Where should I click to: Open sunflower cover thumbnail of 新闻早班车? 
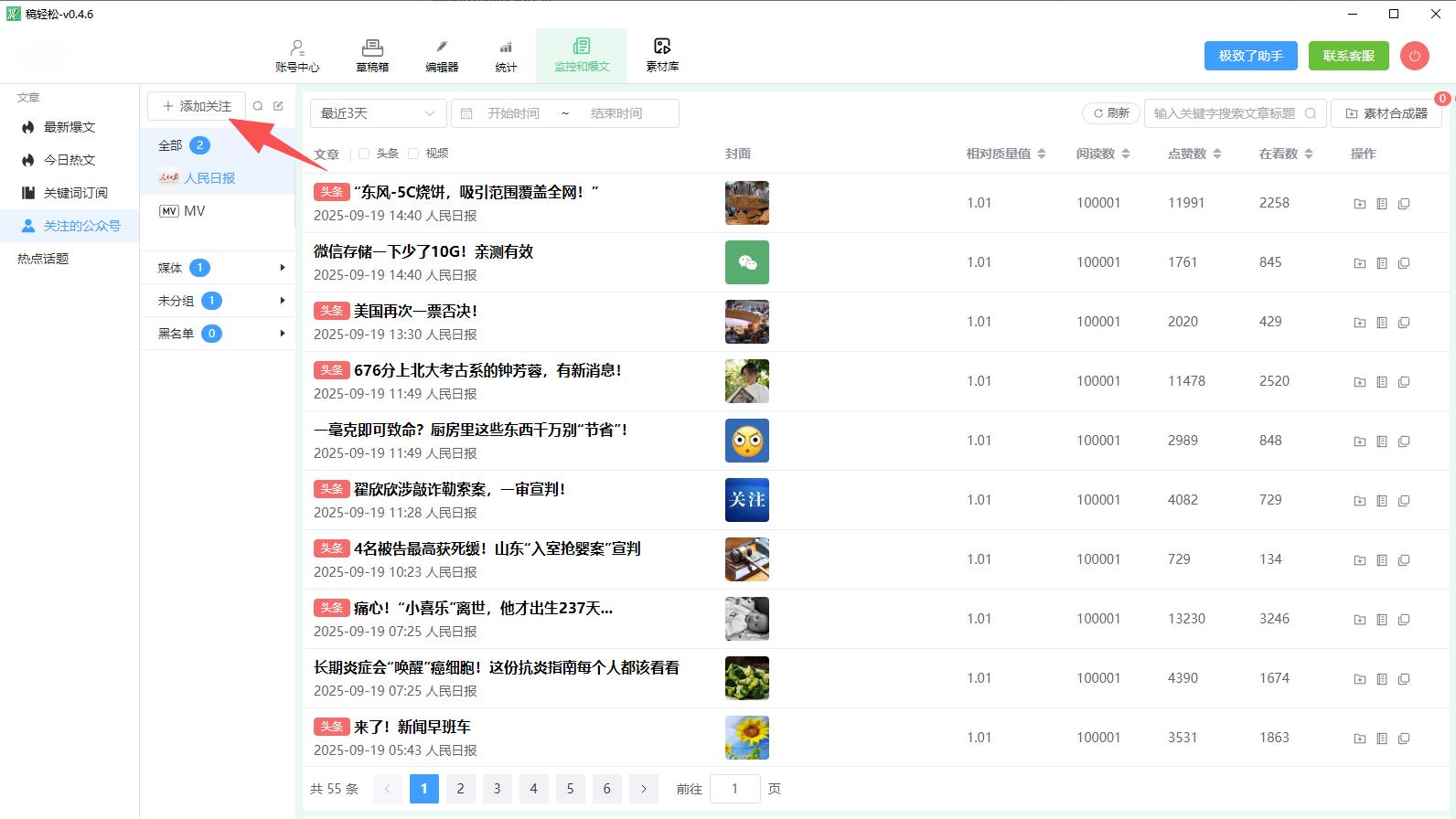click(x=747, y=738)
